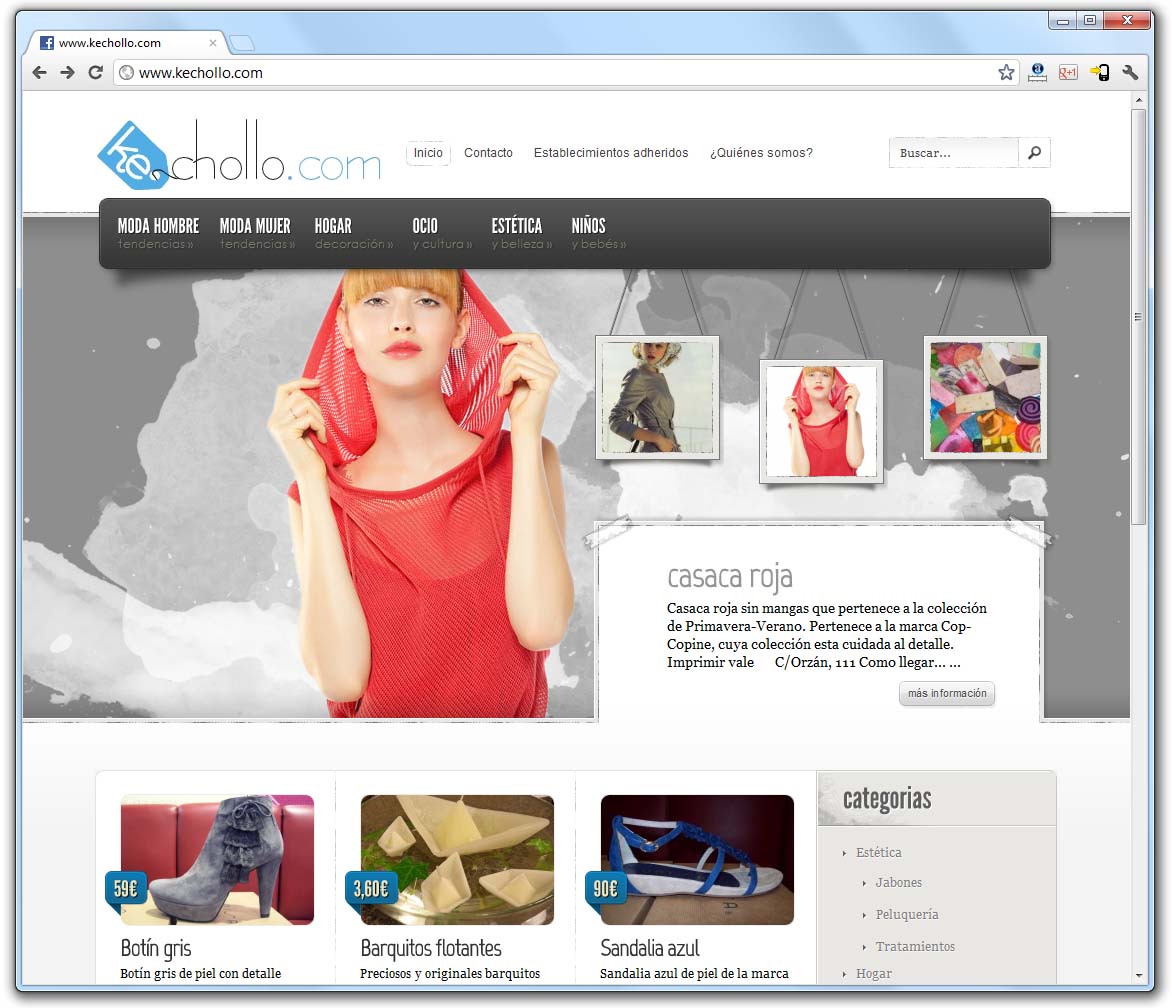Click the page vertical scrollbar thumb
The image size is (1172, 1008).
click(x=1138, y=317)
